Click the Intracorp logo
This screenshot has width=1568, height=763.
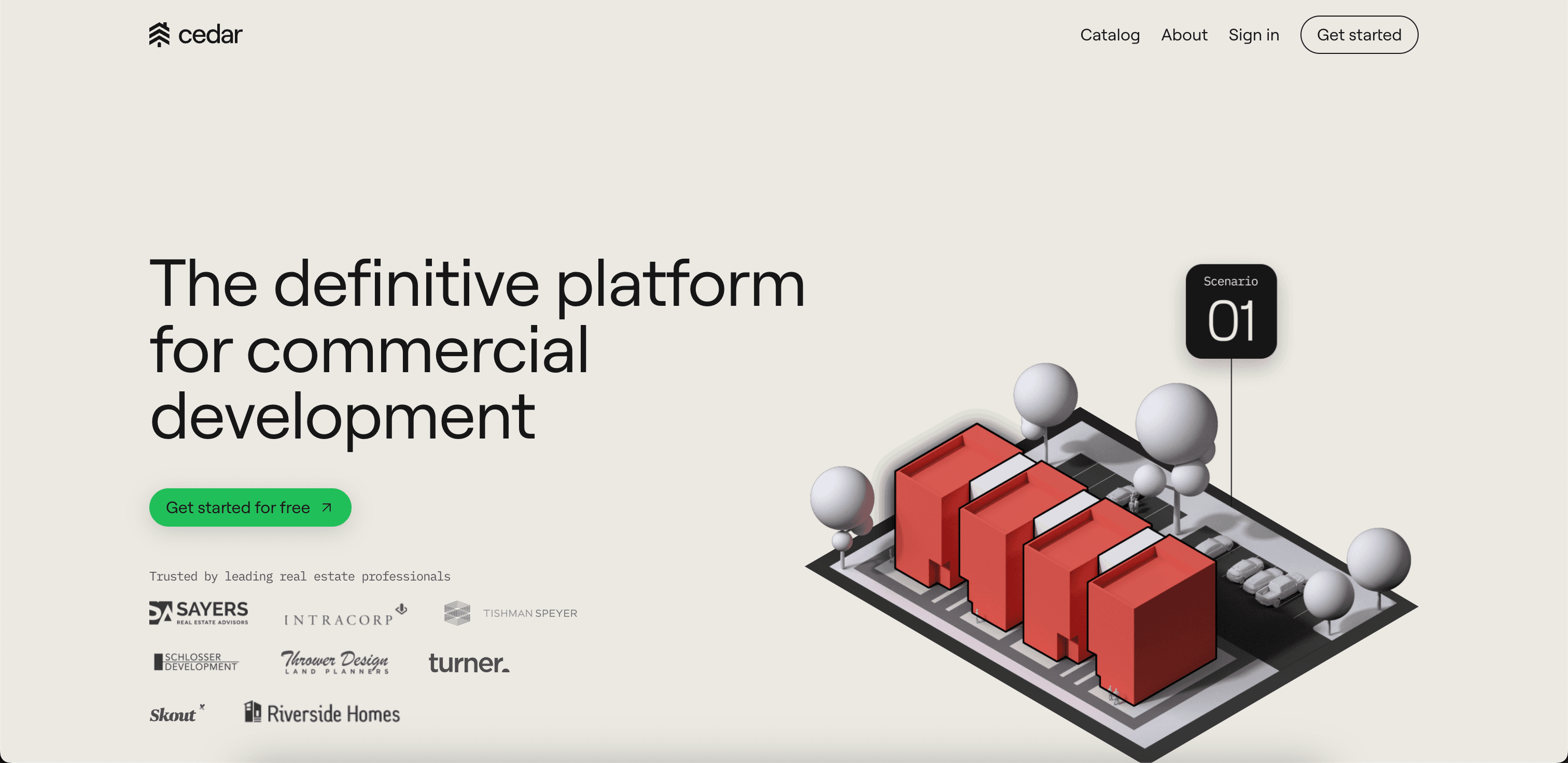344,615
